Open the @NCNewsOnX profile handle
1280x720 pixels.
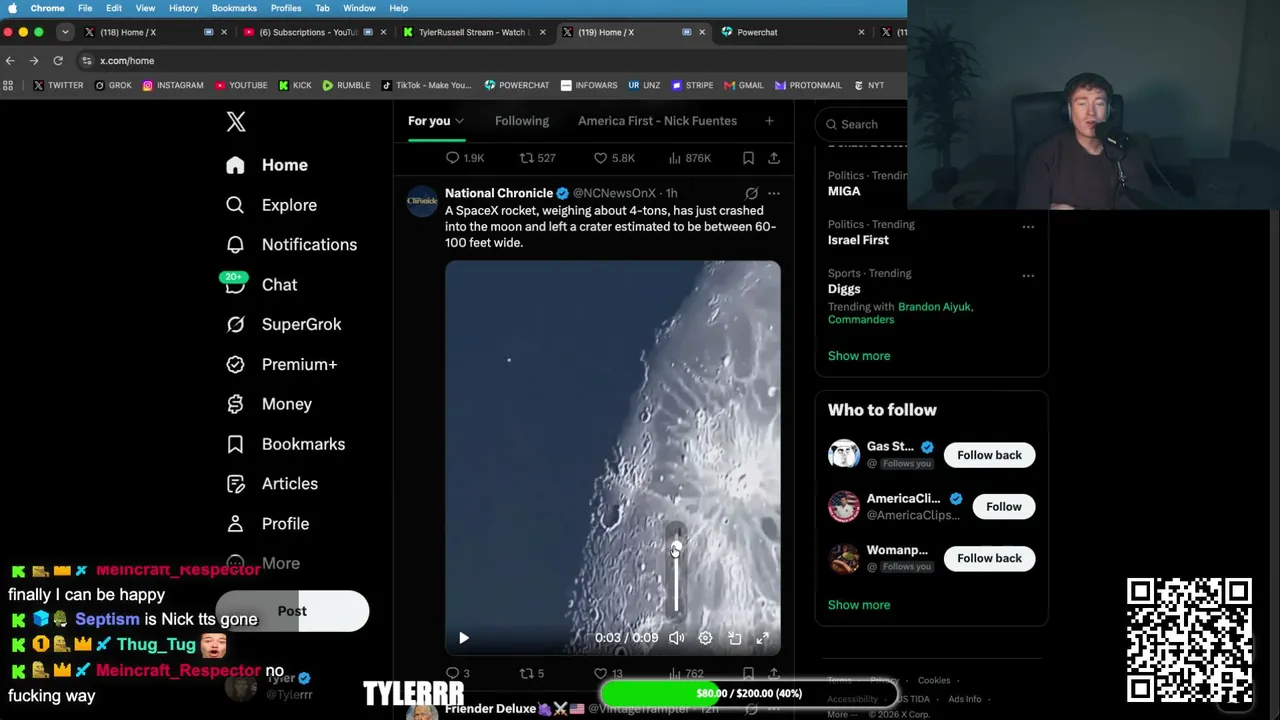tap(614, 193)
